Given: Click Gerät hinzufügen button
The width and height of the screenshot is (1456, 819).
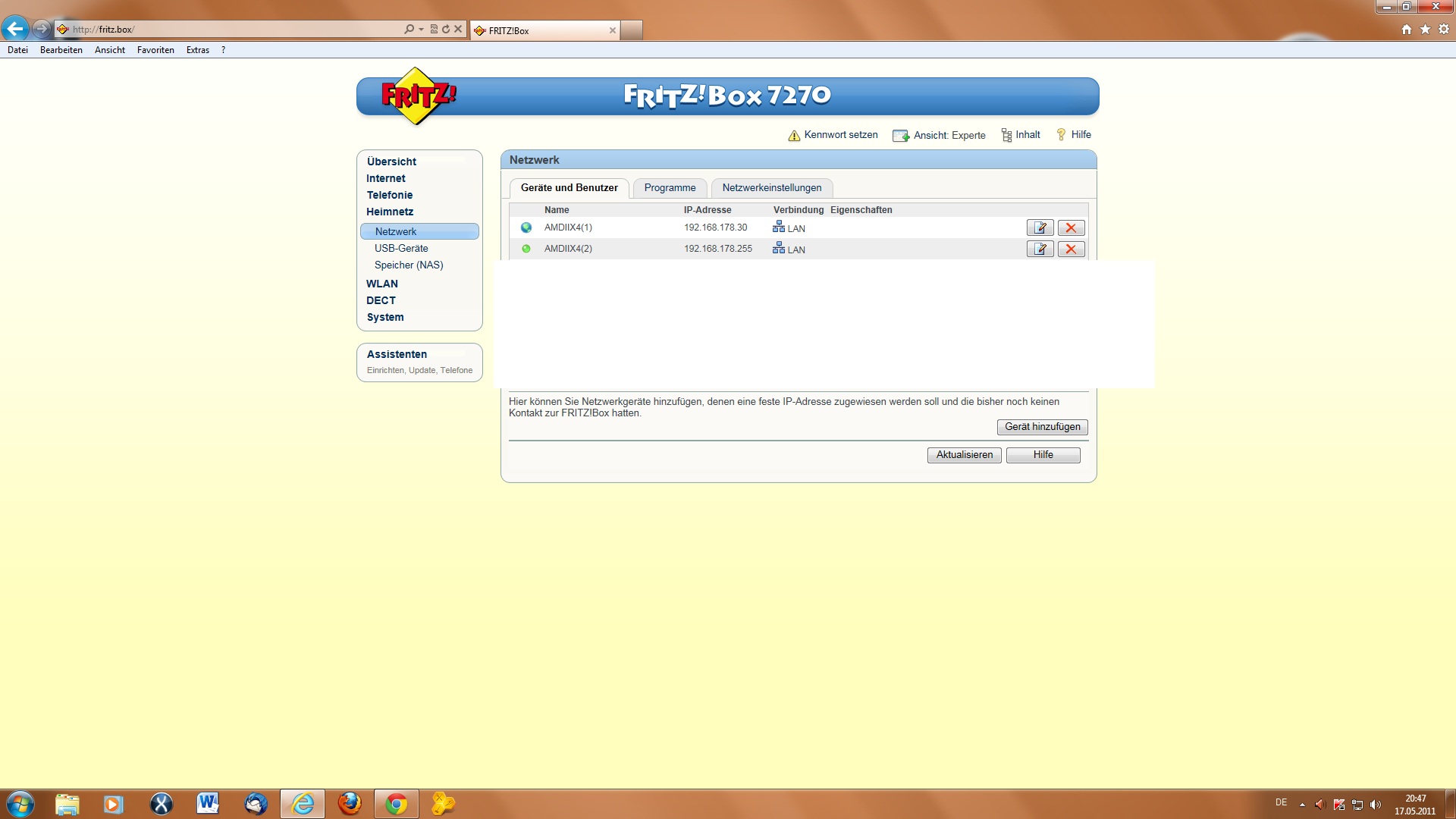Looking at the screenshot, I should click(x=1042, y=427).
